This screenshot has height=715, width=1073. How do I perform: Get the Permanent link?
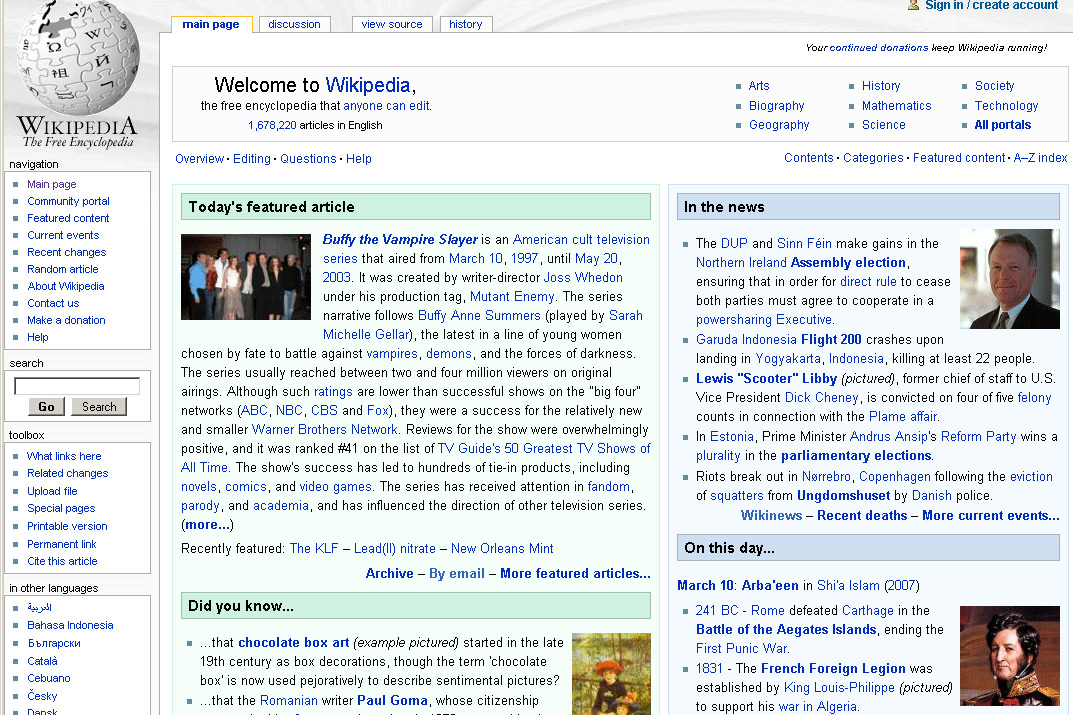point(62,544)
